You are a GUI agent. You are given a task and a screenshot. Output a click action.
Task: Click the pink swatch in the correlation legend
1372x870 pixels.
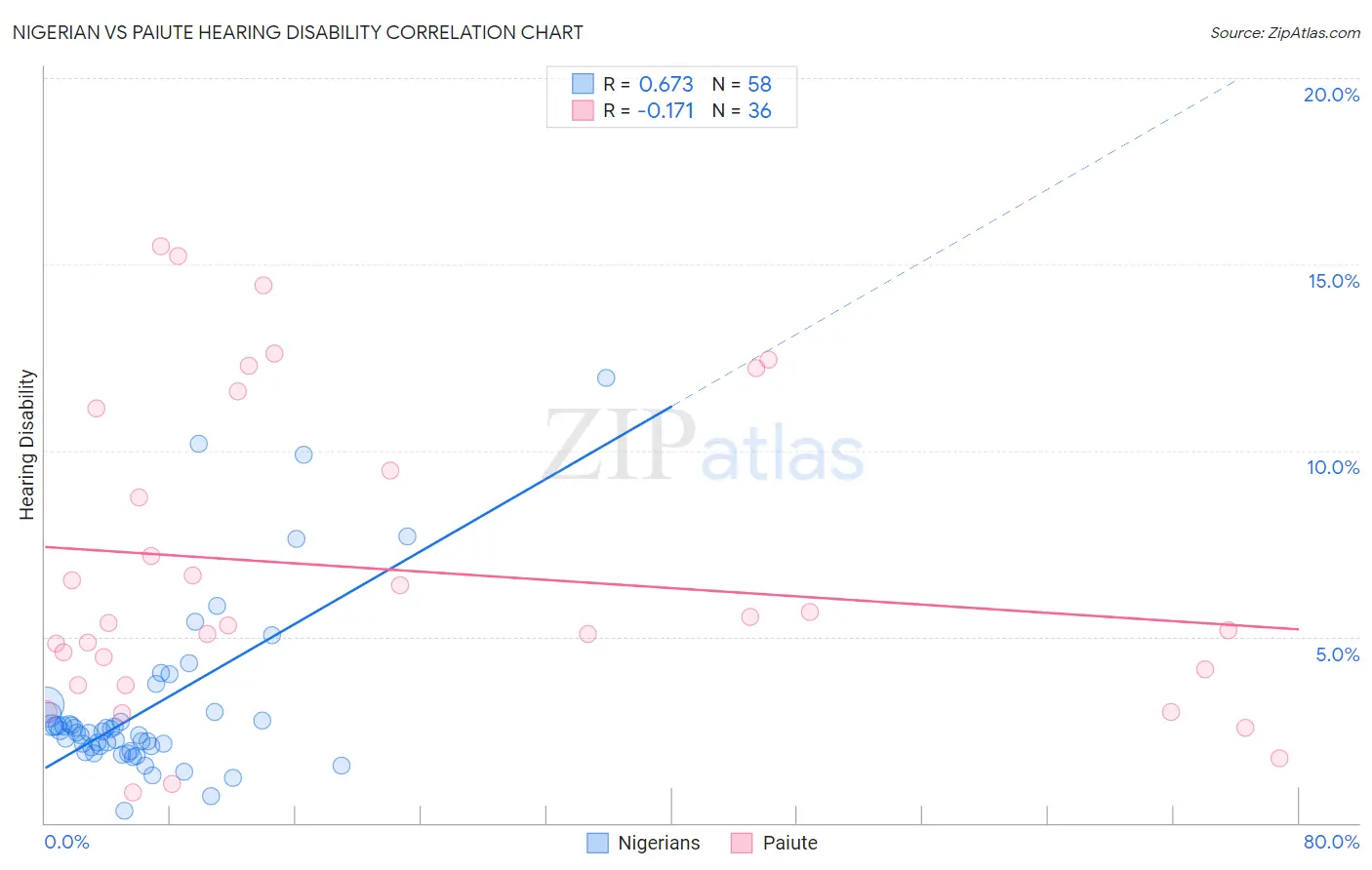[x=583, y=110]
